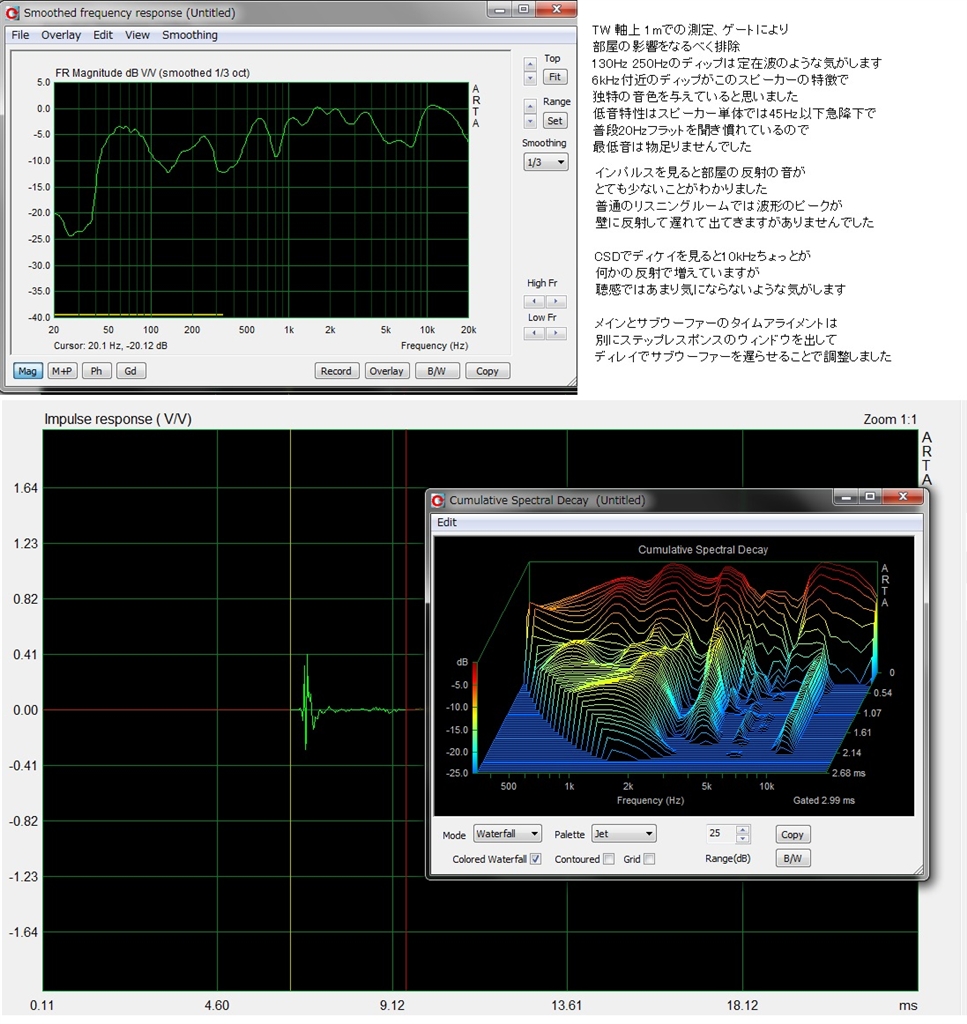Uncheck the Colored Waterfall checkbox
This screenshot has height=1024, width=967.
536,859
